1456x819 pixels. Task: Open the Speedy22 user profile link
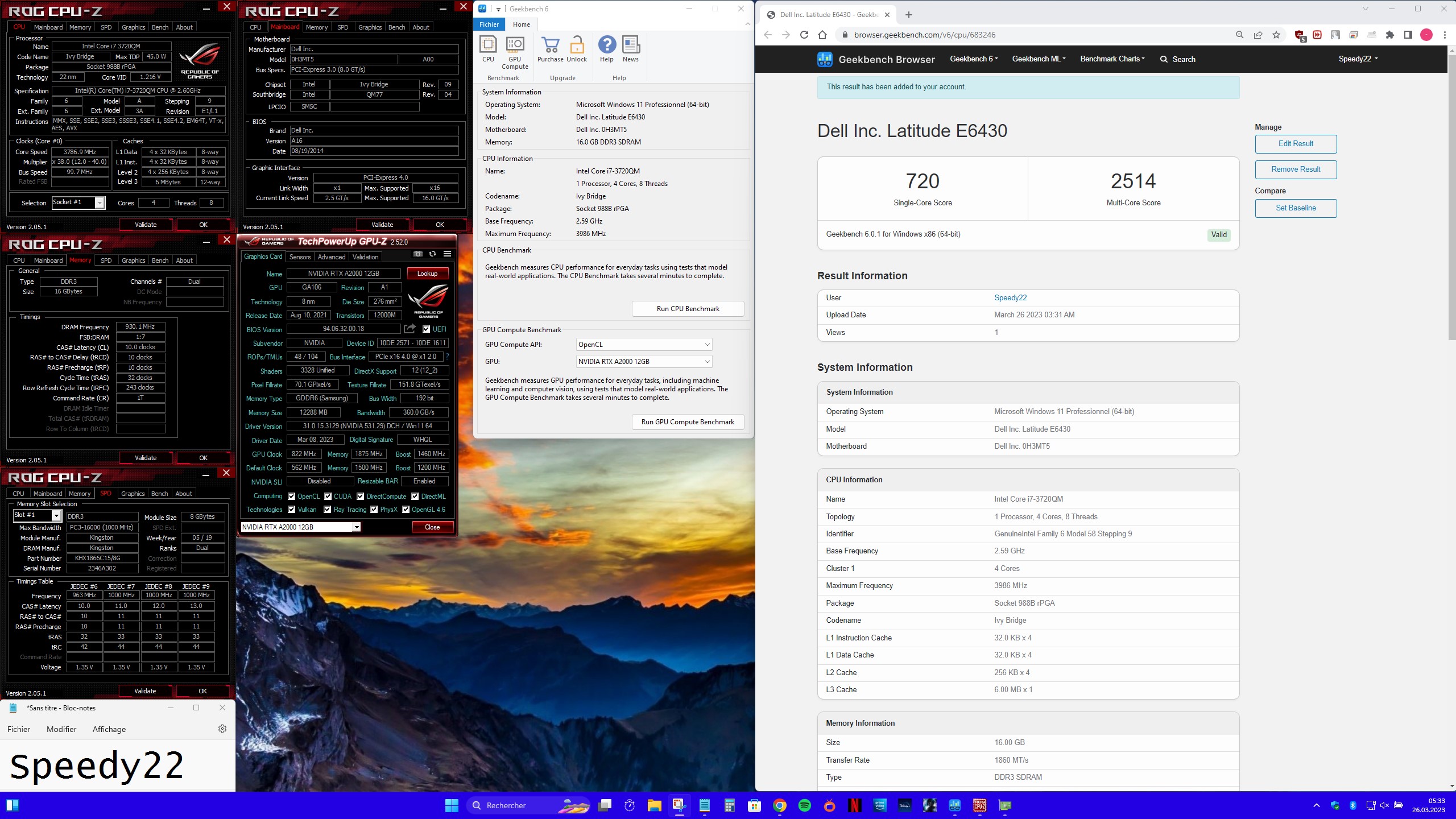click(1010, 298)
